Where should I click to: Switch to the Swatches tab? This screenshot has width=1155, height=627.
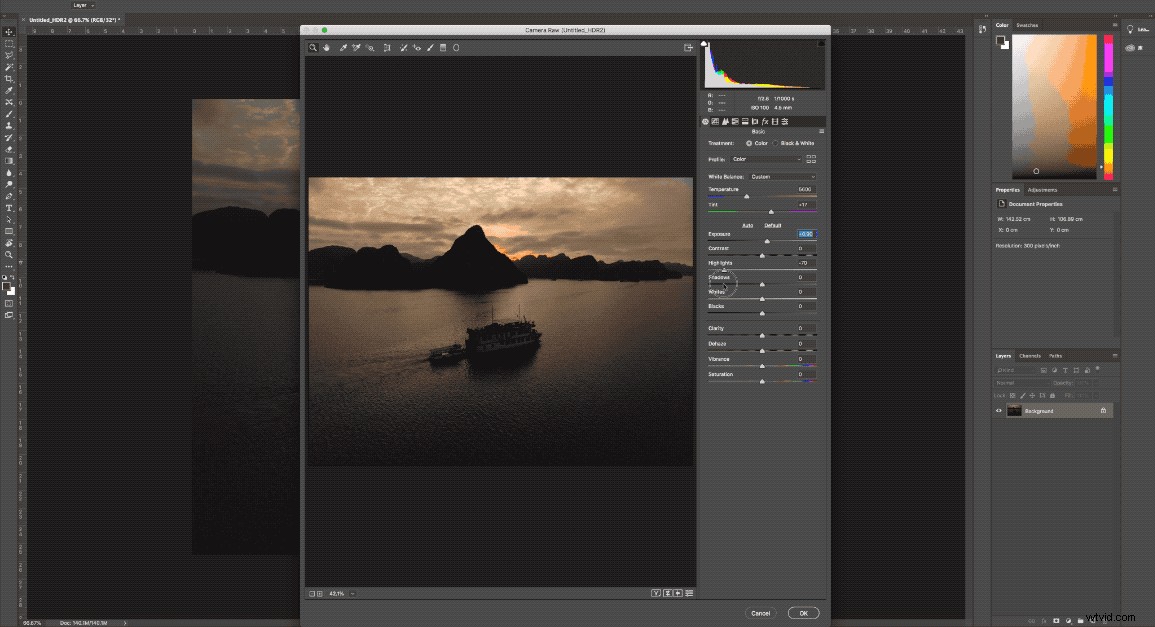(1027, 25)
